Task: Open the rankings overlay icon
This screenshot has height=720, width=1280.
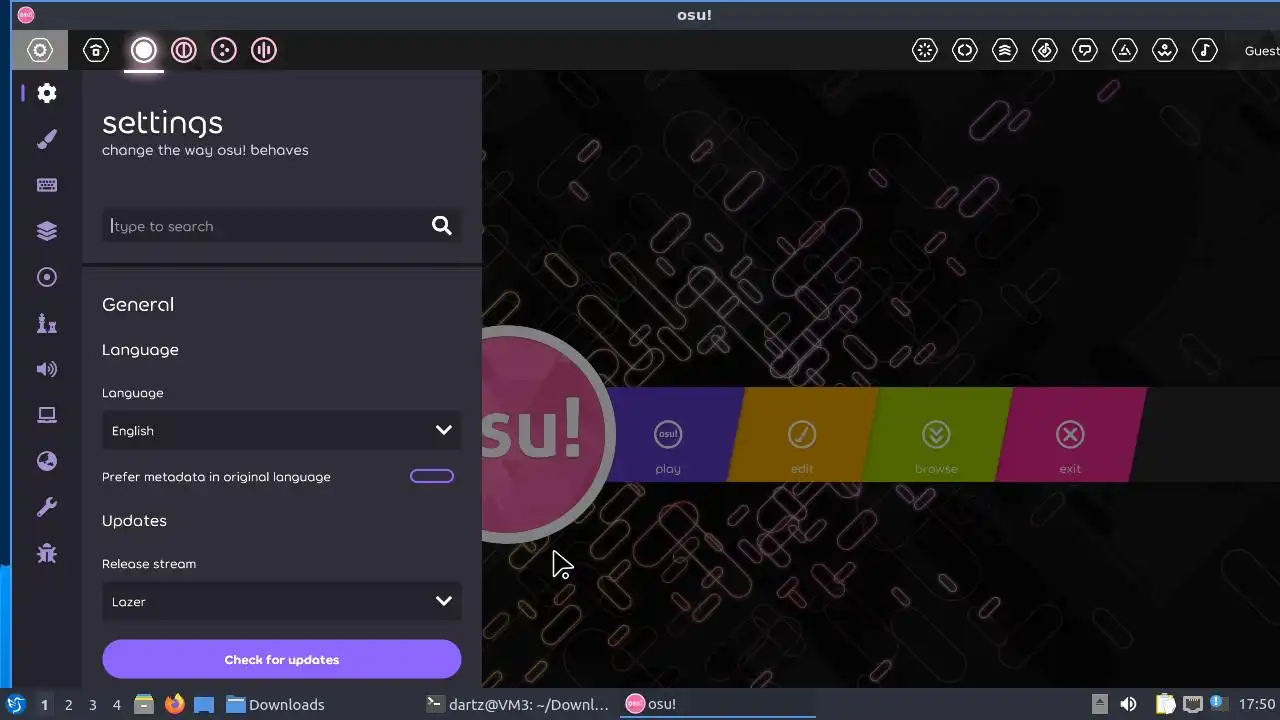Action: (x=1005, y=50)
